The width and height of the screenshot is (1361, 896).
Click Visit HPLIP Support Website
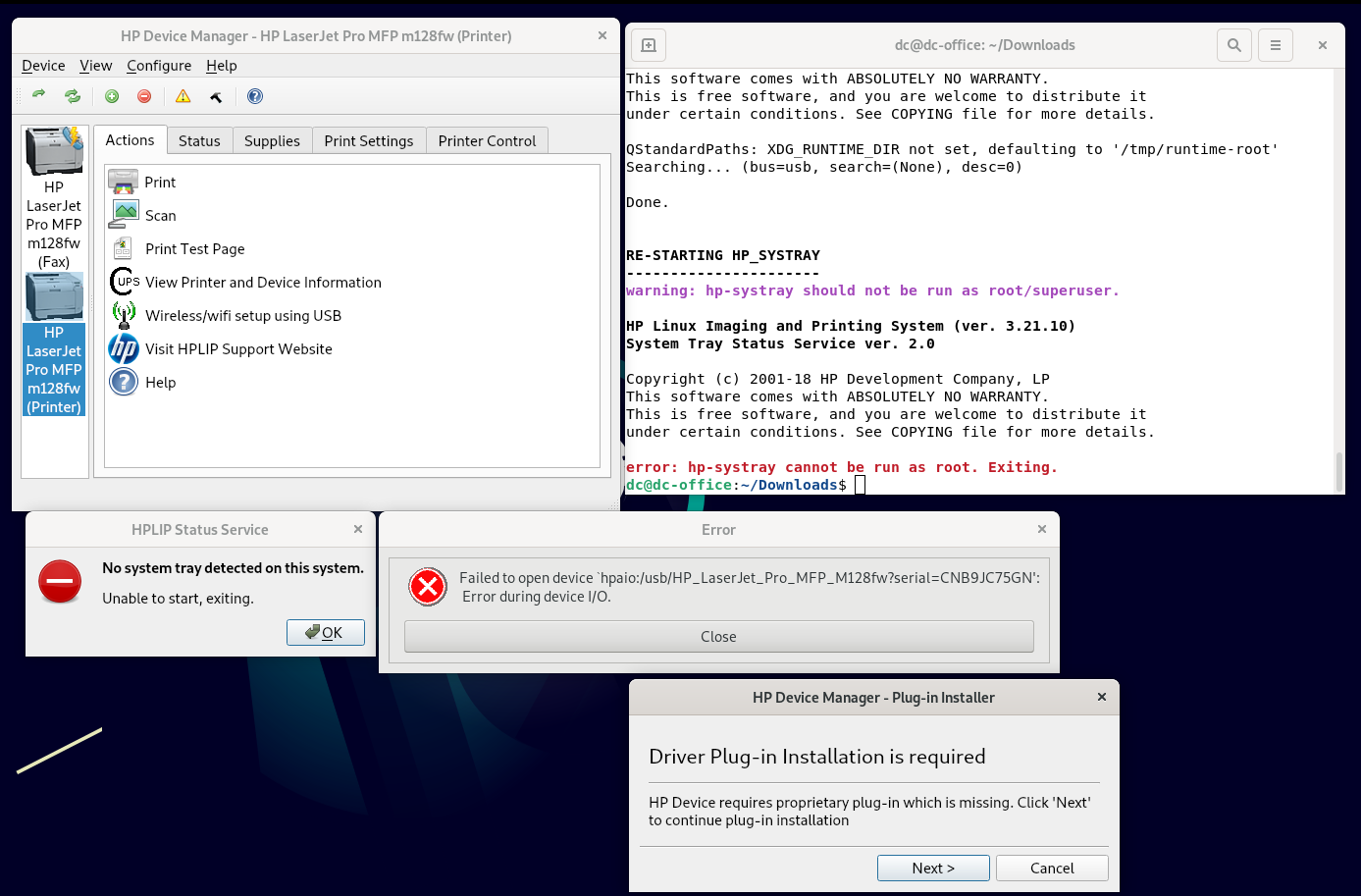(238, 349)
